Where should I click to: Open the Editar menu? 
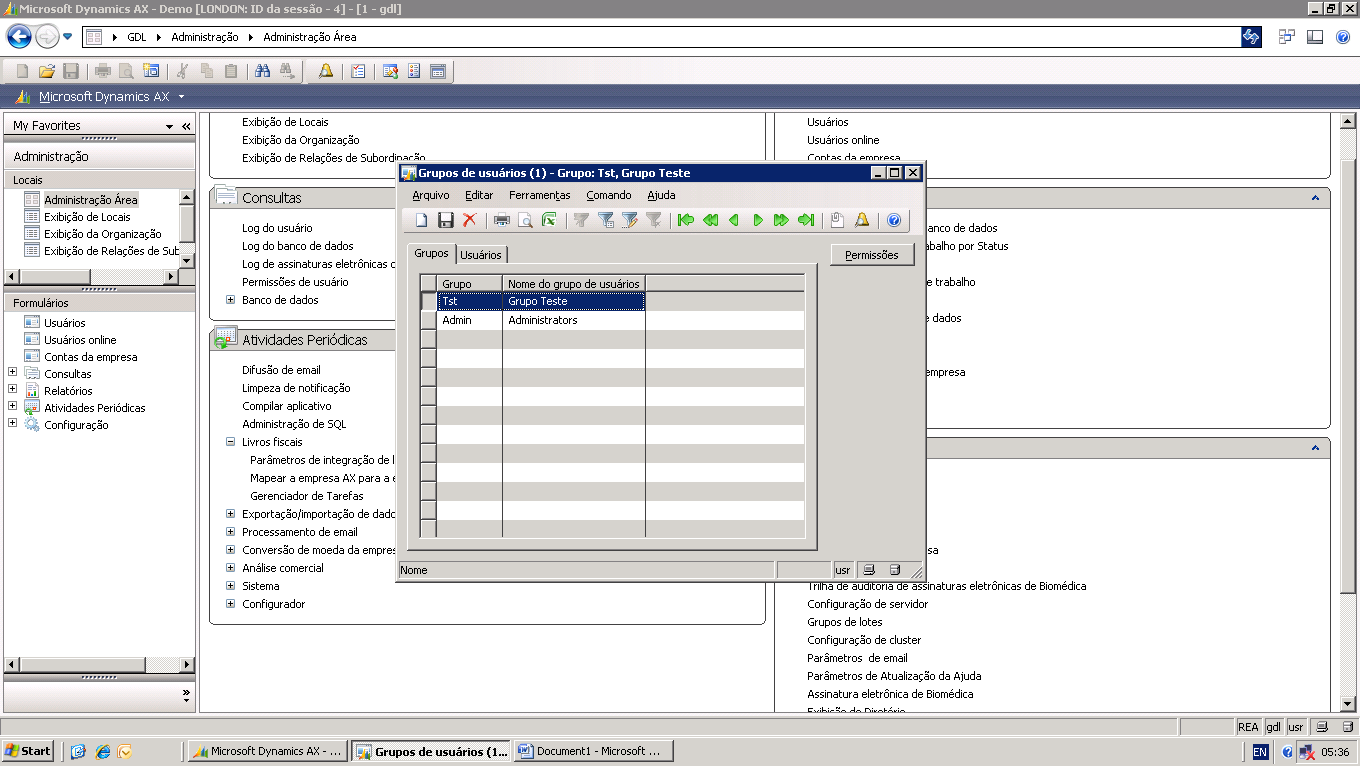click(x=479, y=195)
